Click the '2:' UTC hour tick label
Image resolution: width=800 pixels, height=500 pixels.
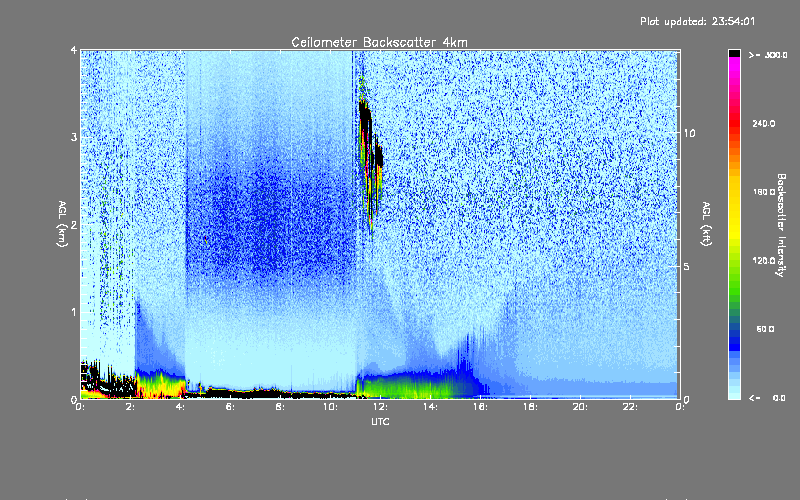coord(131,407)
